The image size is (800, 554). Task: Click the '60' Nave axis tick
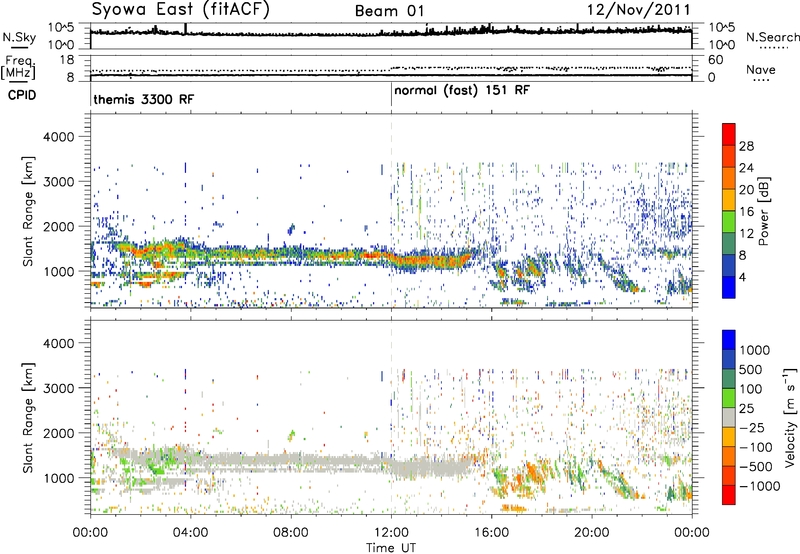715,60
